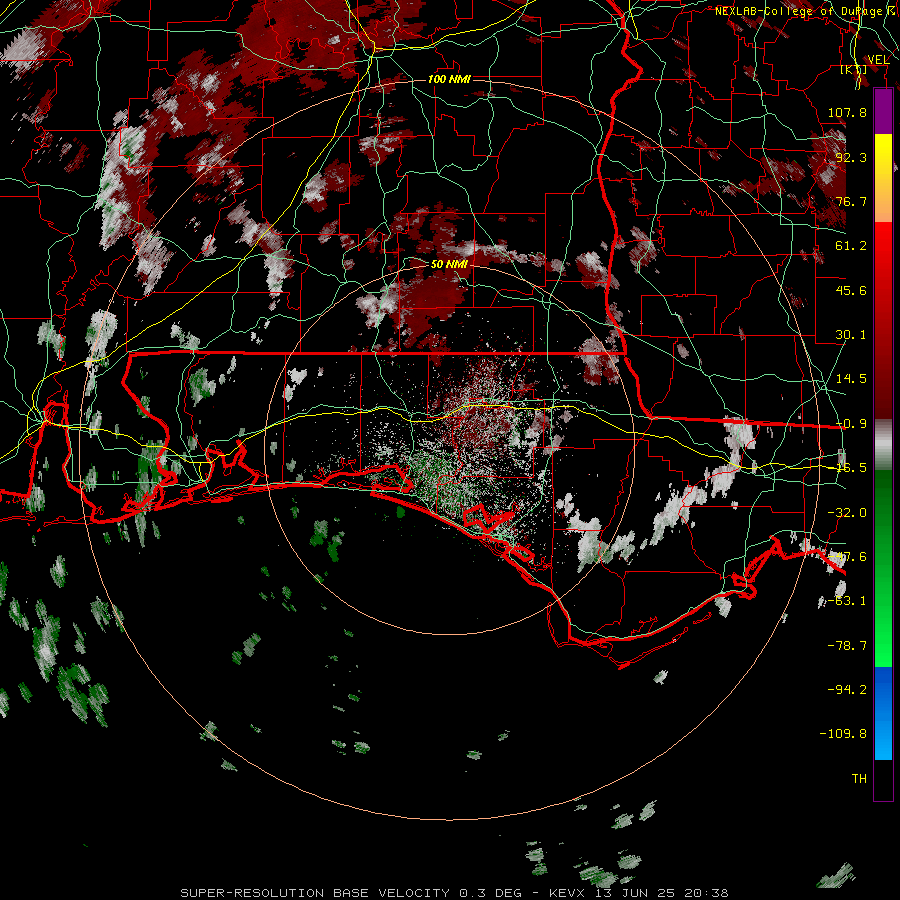The height and width of the screenshot is (900, 900).
Task: Click the VEL legend title
Action: pyautogui.click(x=878, y=60)
